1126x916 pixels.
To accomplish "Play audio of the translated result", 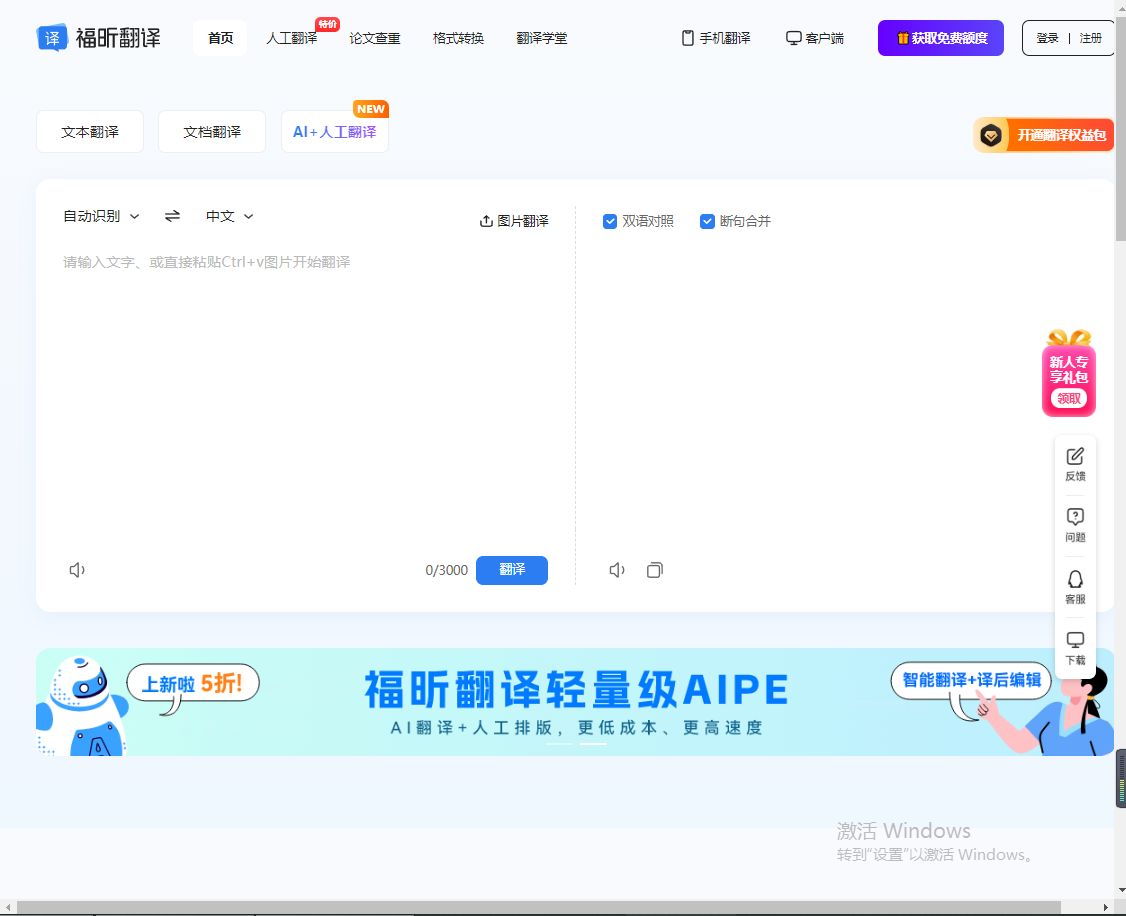I will pyautogui.click(x=617, y=570).
